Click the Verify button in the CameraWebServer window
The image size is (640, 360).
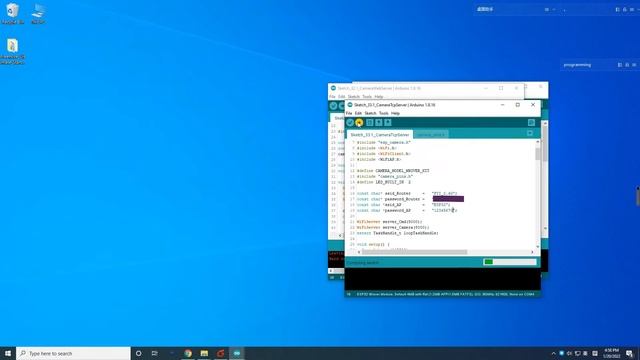tap(333, 106)
